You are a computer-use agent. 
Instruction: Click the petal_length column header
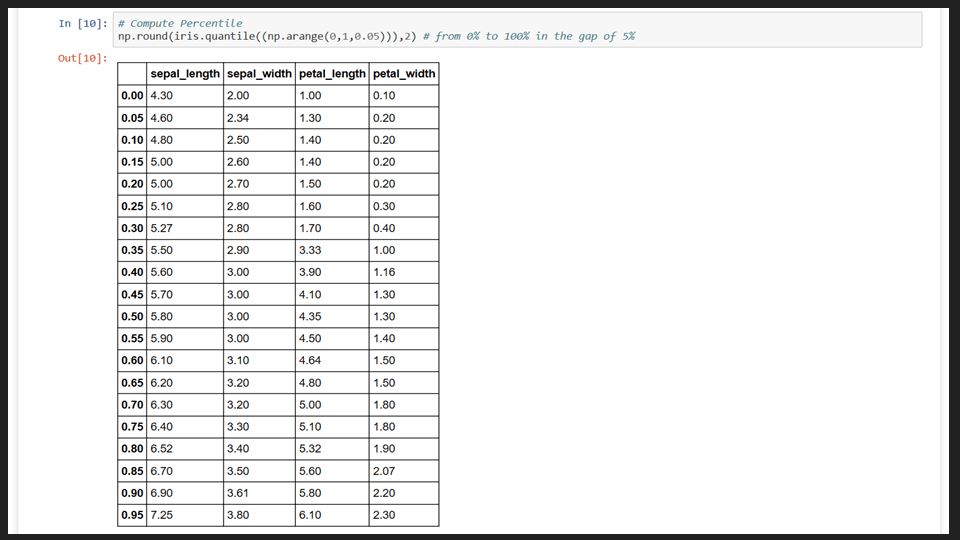click(x=332, y=73)
